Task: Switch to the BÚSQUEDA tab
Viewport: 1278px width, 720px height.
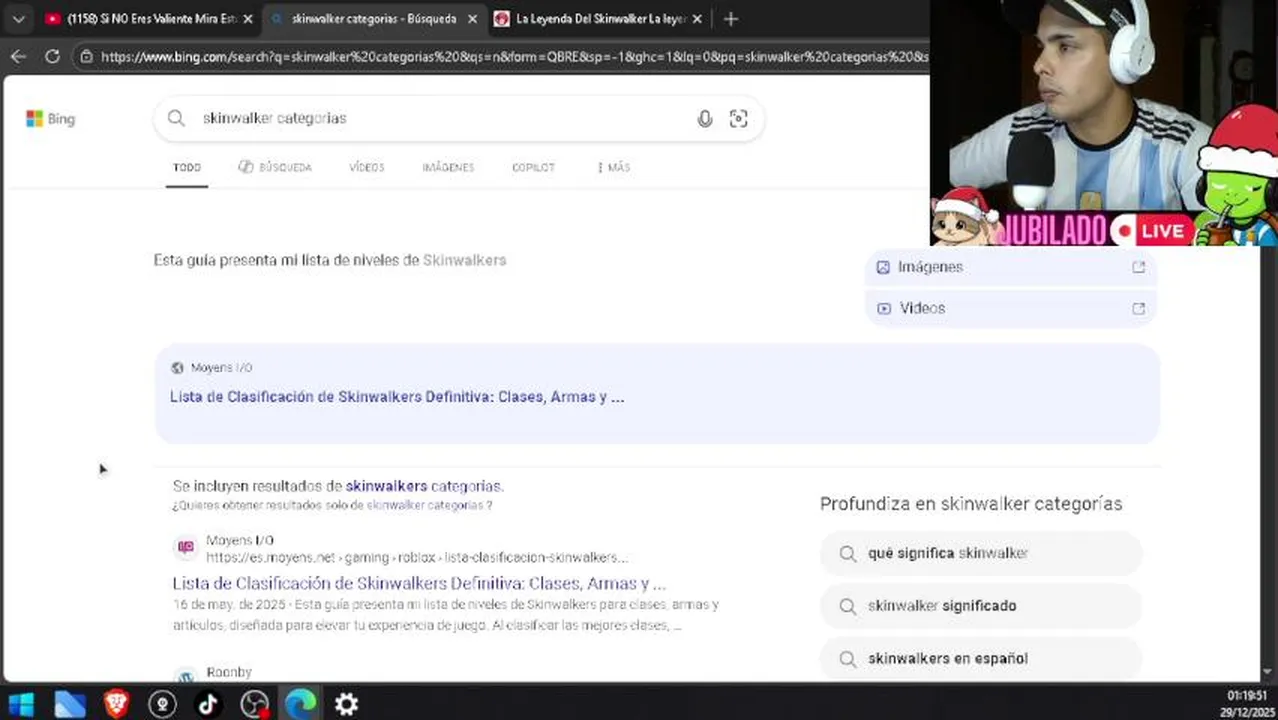Action: [275, 167]
